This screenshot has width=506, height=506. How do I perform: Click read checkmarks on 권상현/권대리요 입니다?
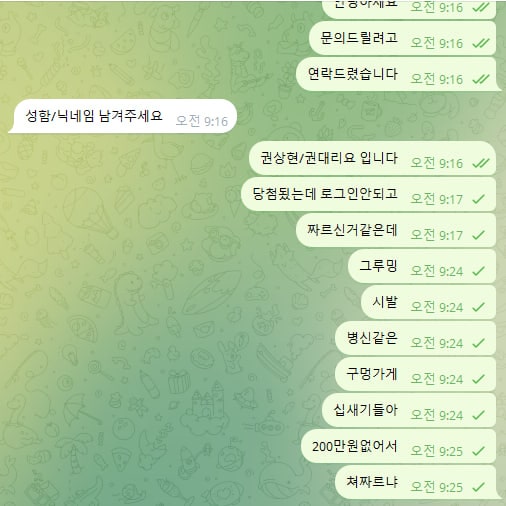(x=481, y=163)
